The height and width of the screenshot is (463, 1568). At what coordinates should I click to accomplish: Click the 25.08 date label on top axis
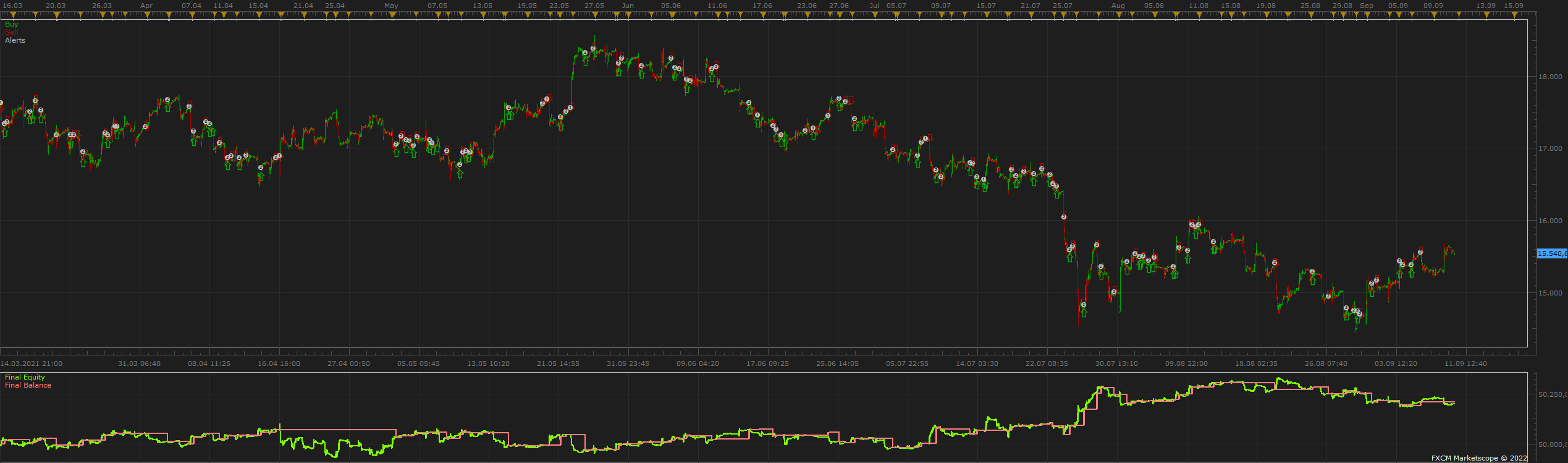click(x=1310, y=6)
